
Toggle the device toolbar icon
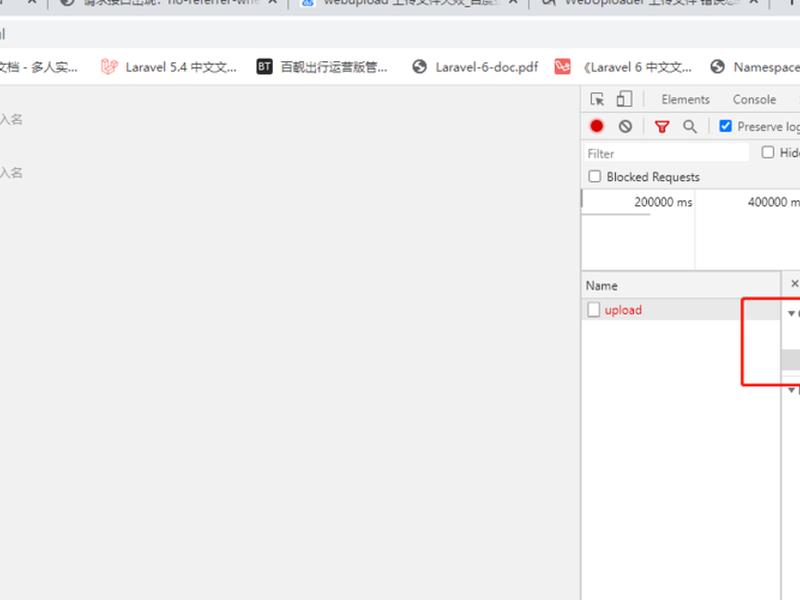pyautogui.click(x=624, y=99)
